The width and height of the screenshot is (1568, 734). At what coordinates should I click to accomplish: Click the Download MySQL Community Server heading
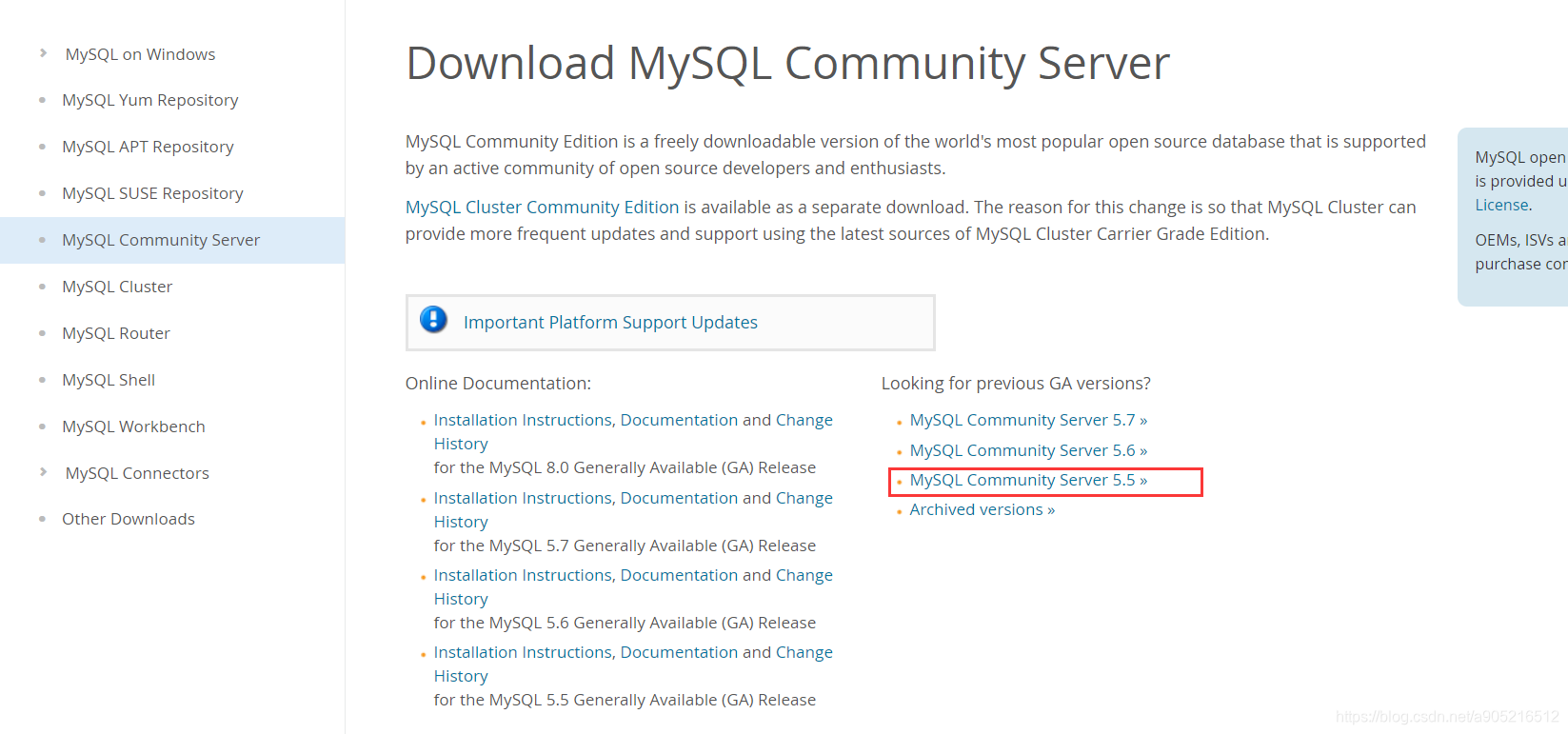coord(787,64)
